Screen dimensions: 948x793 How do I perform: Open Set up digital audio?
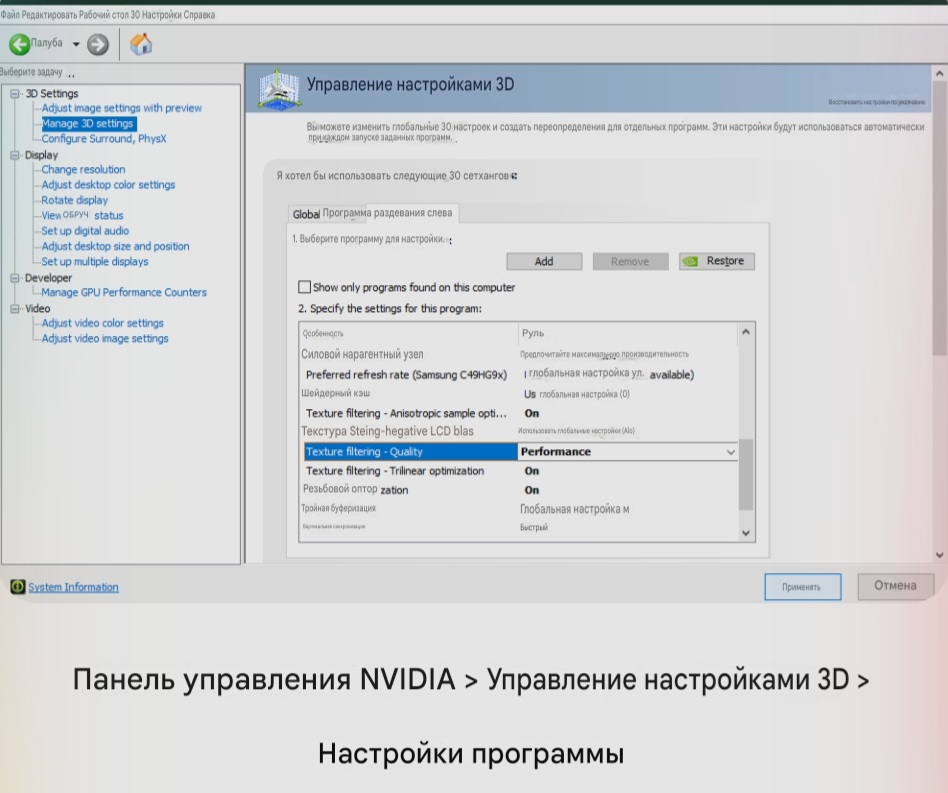[85, 231]
